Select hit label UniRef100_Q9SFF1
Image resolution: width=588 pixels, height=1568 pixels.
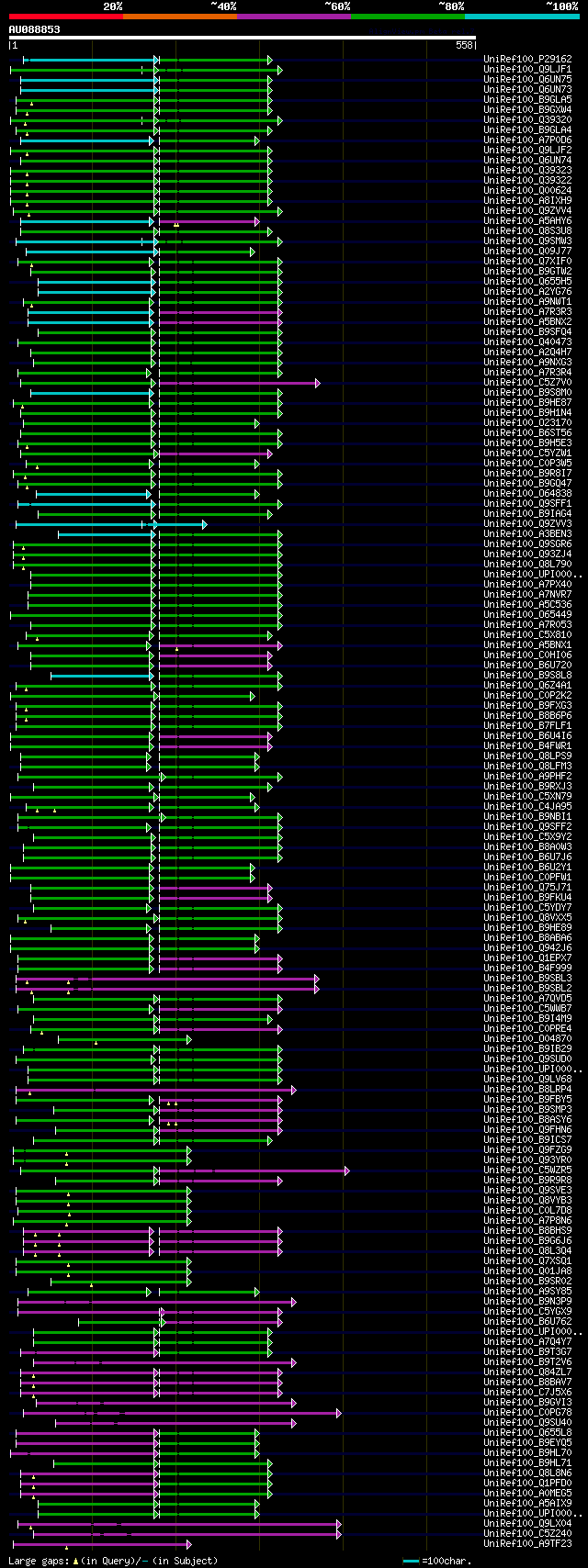click(x=527, y=504)
